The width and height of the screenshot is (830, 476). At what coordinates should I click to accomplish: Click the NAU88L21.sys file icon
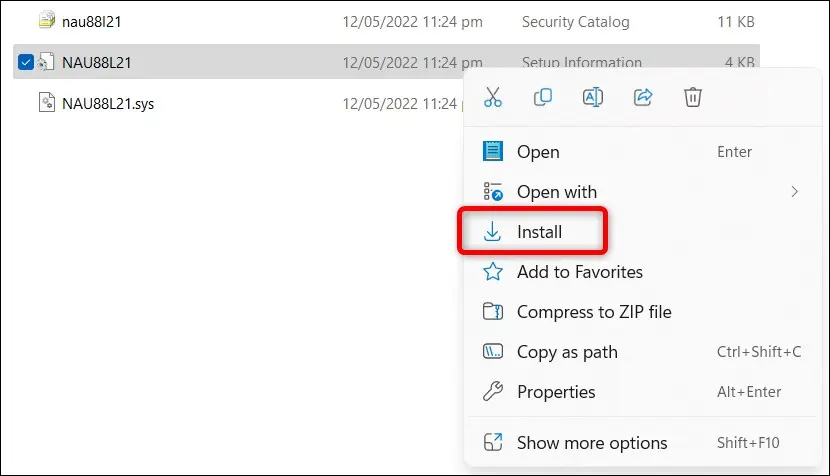[47, 102]
